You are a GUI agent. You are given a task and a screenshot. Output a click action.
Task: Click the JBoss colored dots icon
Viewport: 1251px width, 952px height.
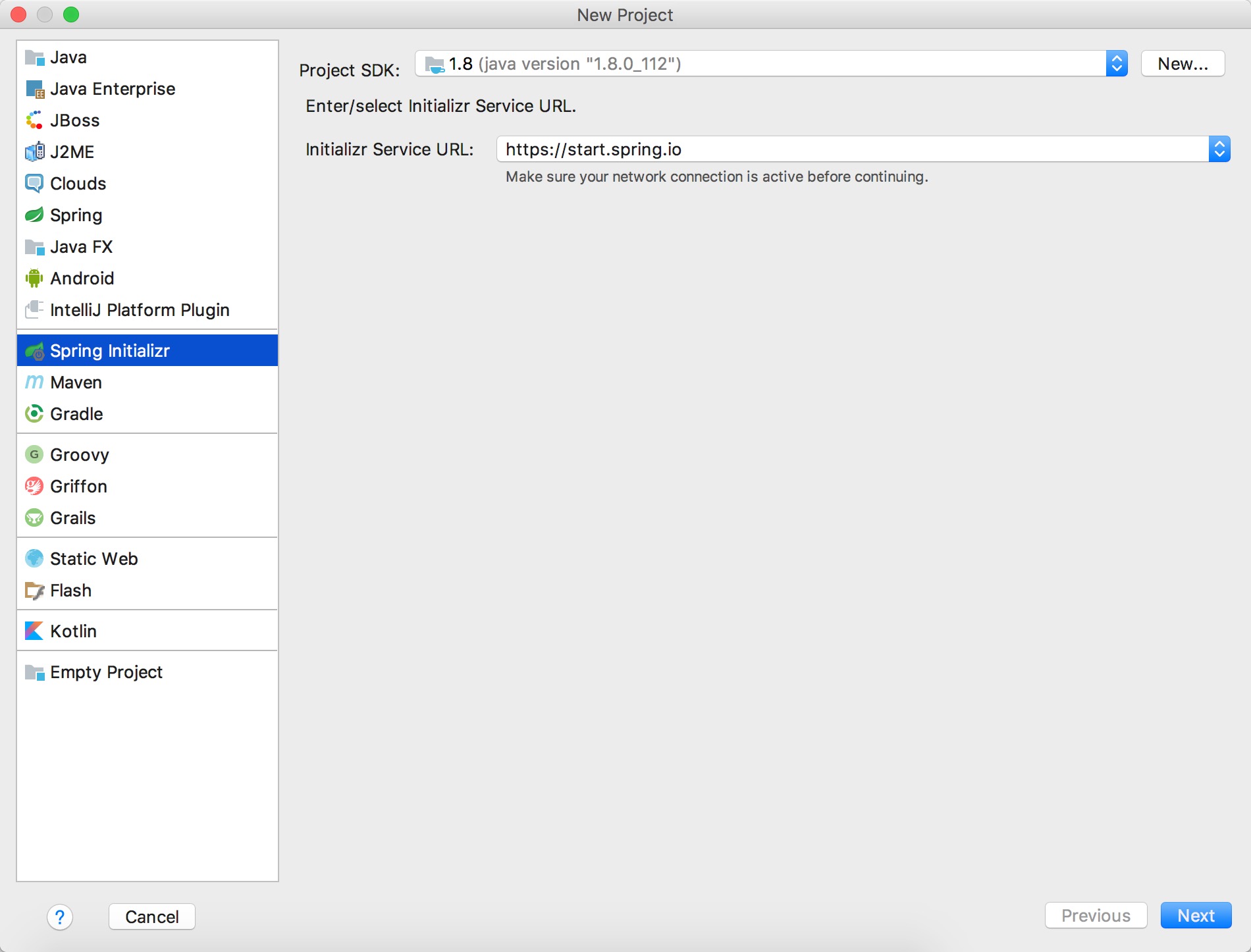(x=34, y=120)
